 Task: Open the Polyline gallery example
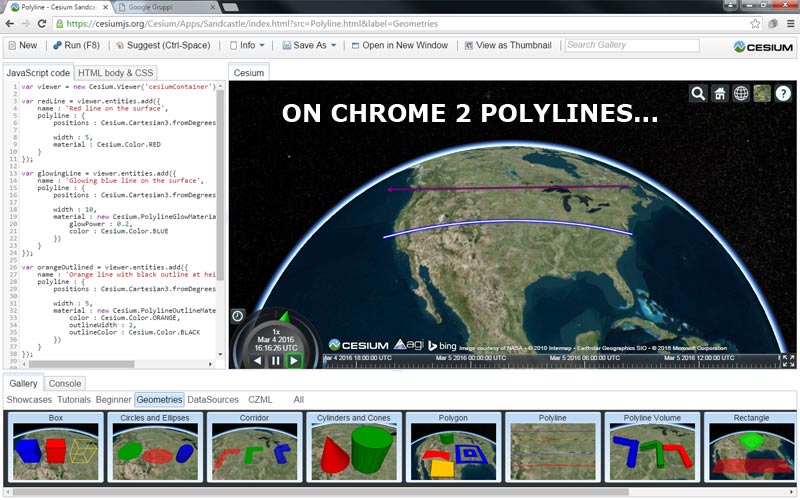[553, 447]
